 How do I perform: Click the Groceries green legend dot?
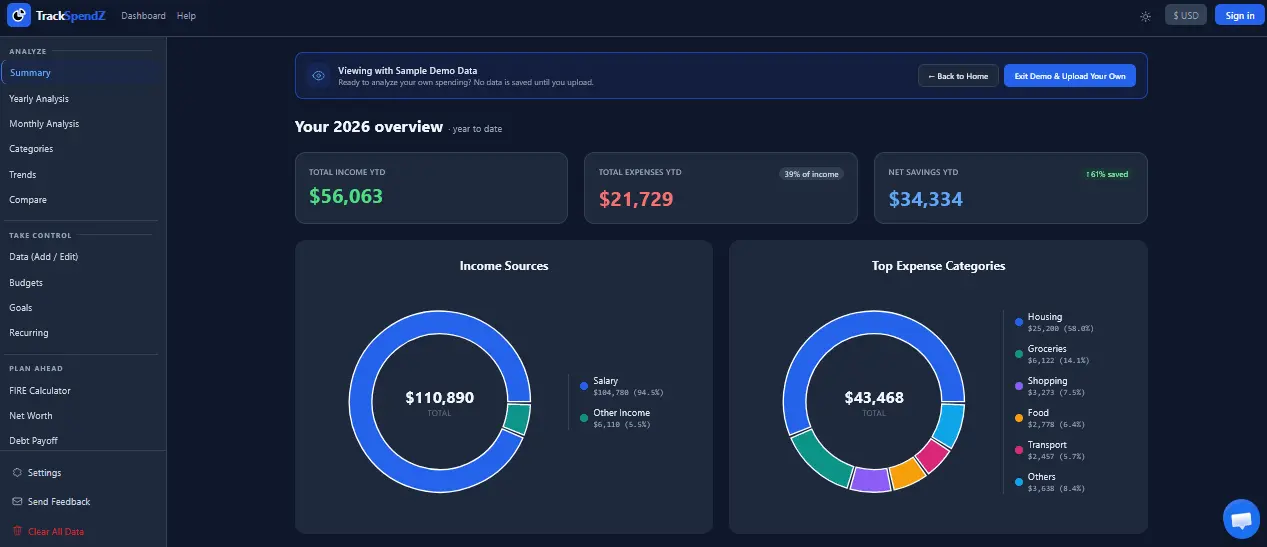(x=1019, y=354)
